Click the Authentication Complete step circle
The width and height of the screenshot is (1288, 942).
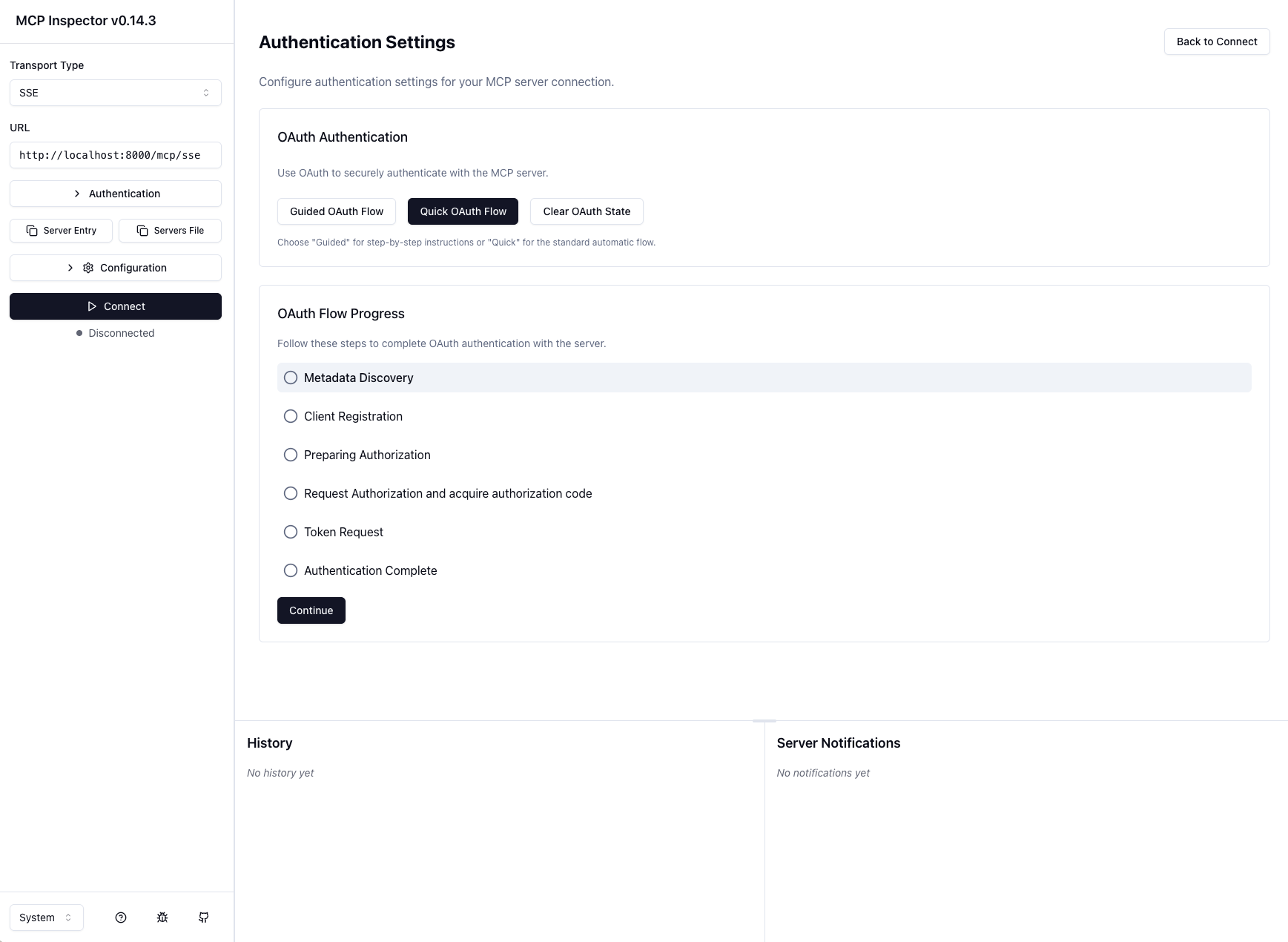pos(291,570)
